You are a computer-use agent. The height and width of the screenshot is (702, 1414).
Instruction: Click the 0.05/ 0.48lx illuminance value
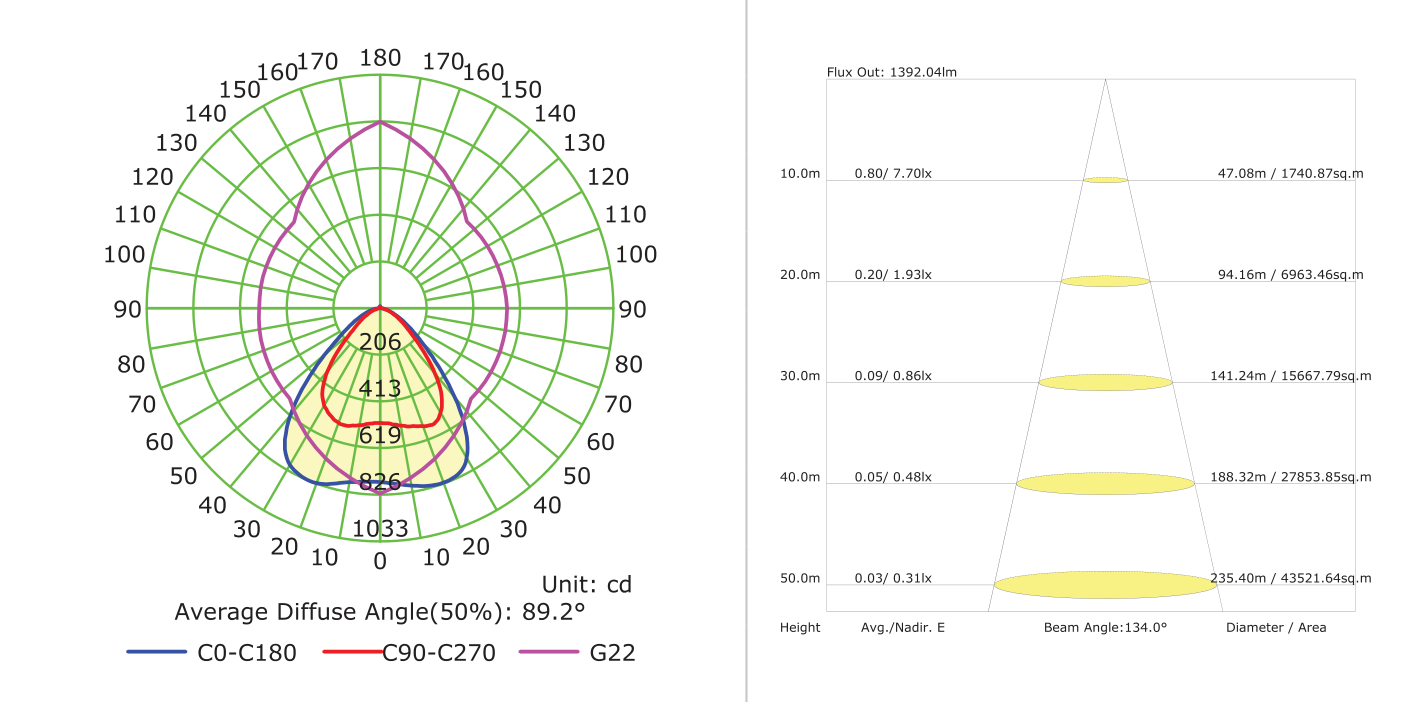pos(893,477)
